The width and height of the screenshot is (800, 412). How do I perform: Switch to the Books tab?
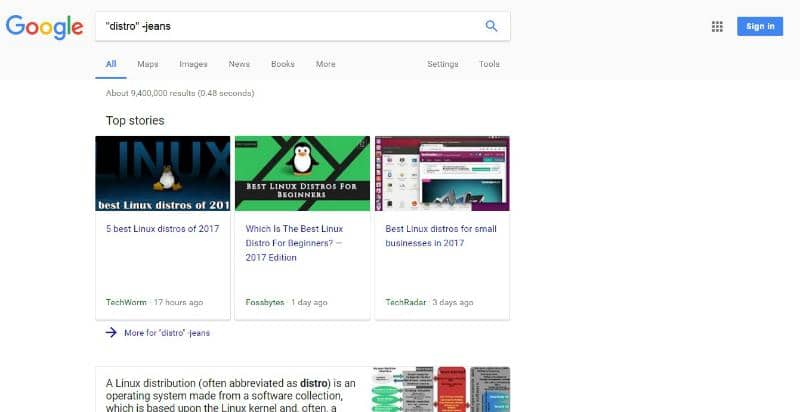pyautogui.click(x=283, y=64)
